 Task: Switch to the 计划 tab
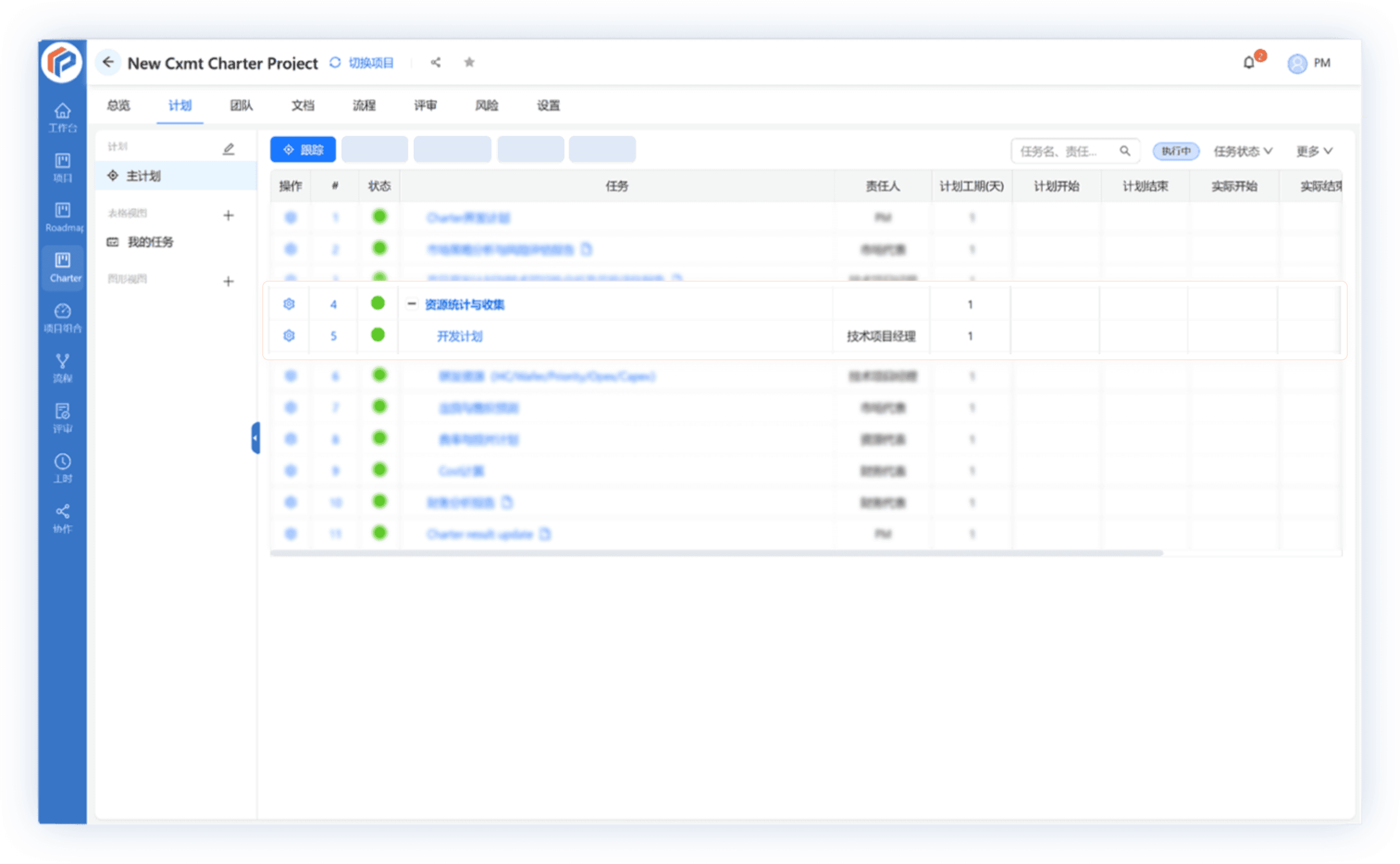tap(180, 105)
